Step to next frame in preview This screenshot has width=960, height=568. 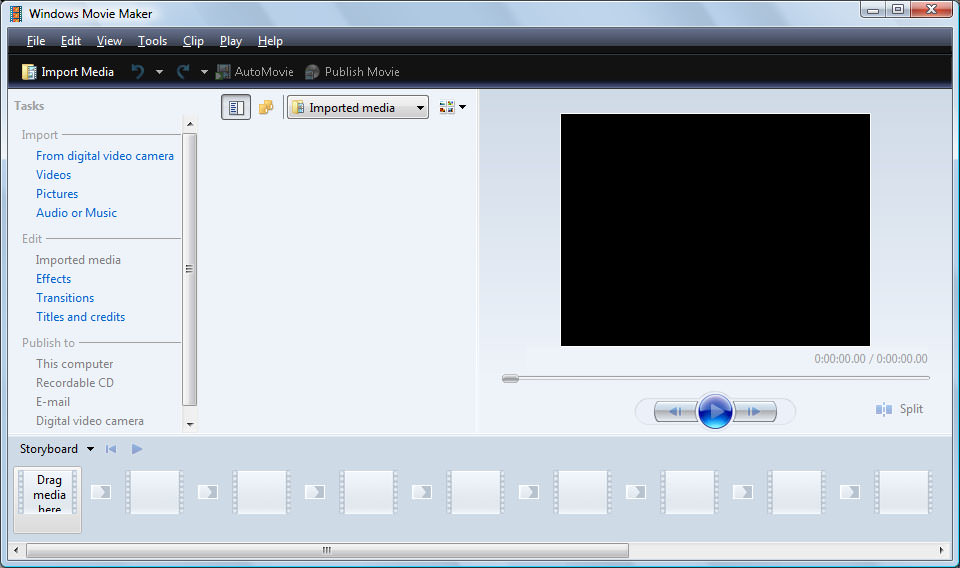pyautogui.click(x=755, y=411)
